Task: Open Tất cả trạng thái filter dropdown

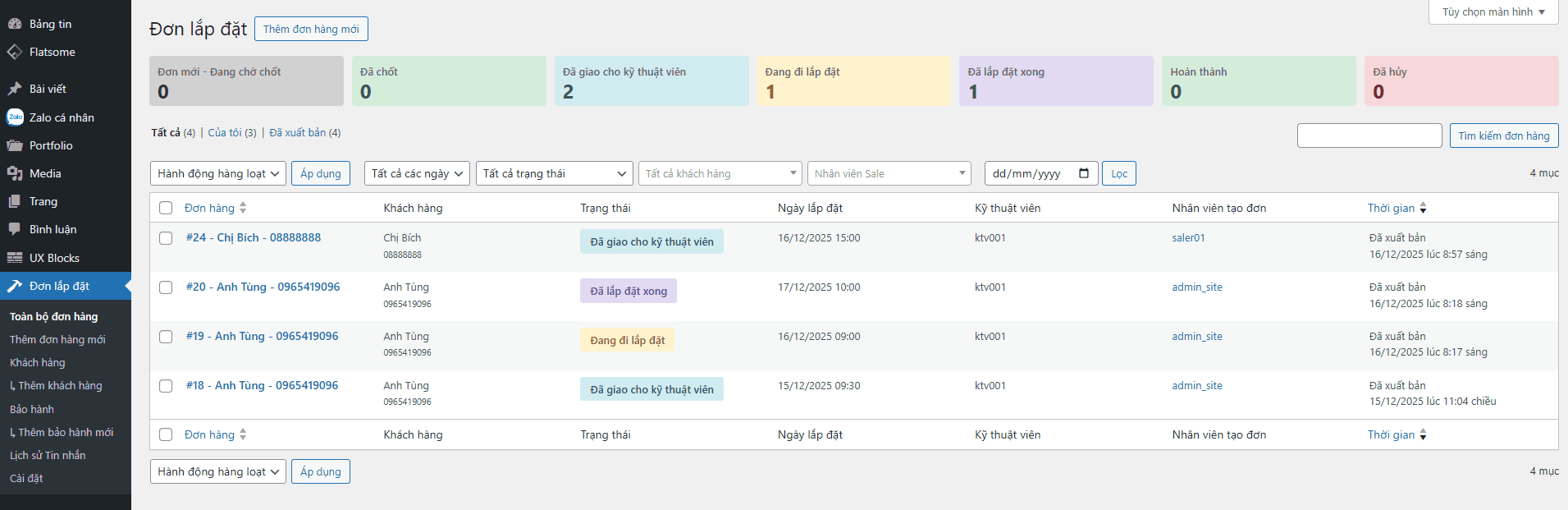Action: coord(554,173)
